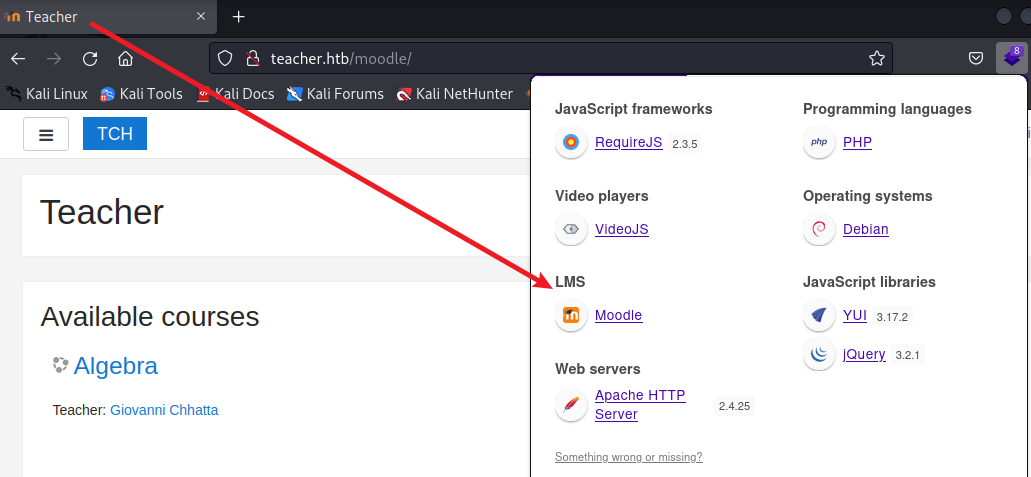Click the Wappalyzer extension icon

coord(1011,58)
